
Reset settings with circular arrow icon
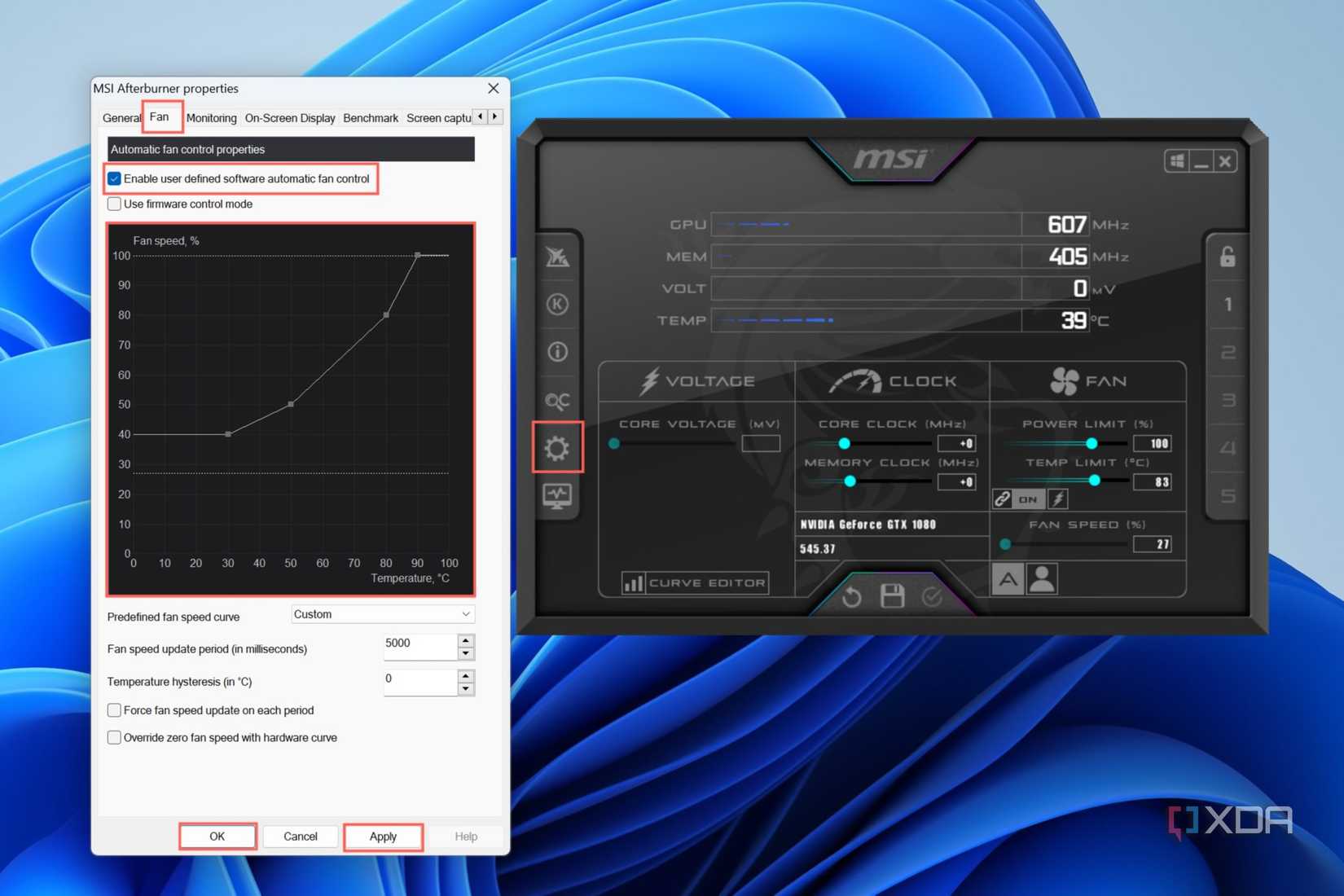852,596
